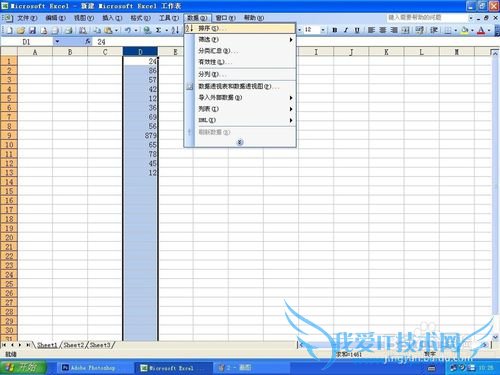This screenshot has width=500, height=375.
Task: Open the fill color palette dropdown arrow
Action: point(472,30)
